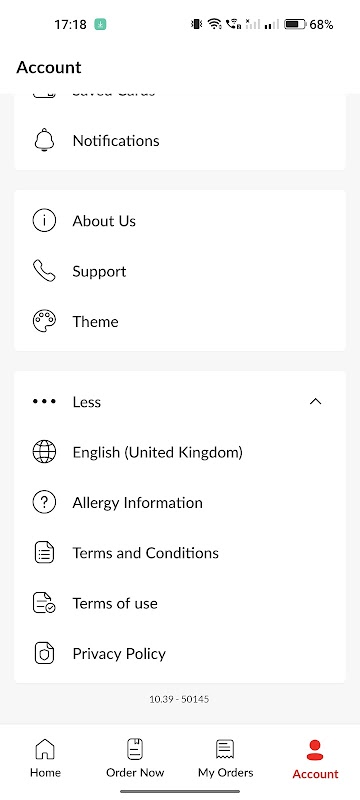360x800 pixels.
Task: Tap the Support phone icon
Action: click(x=44, y=271)
